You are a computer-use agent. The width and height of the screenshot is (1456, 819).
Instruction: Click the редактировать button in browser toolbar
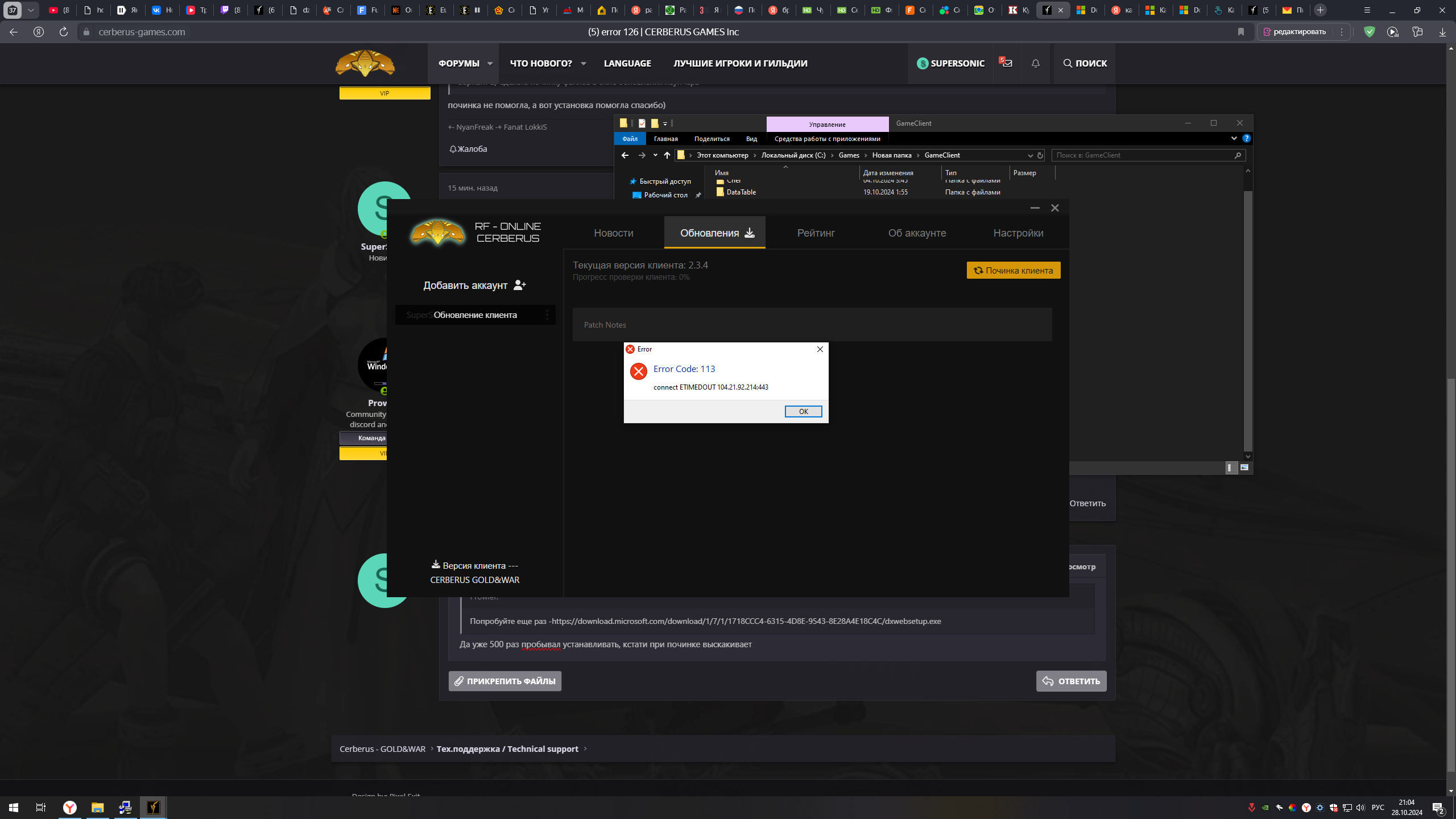[x=1294, y=32]
